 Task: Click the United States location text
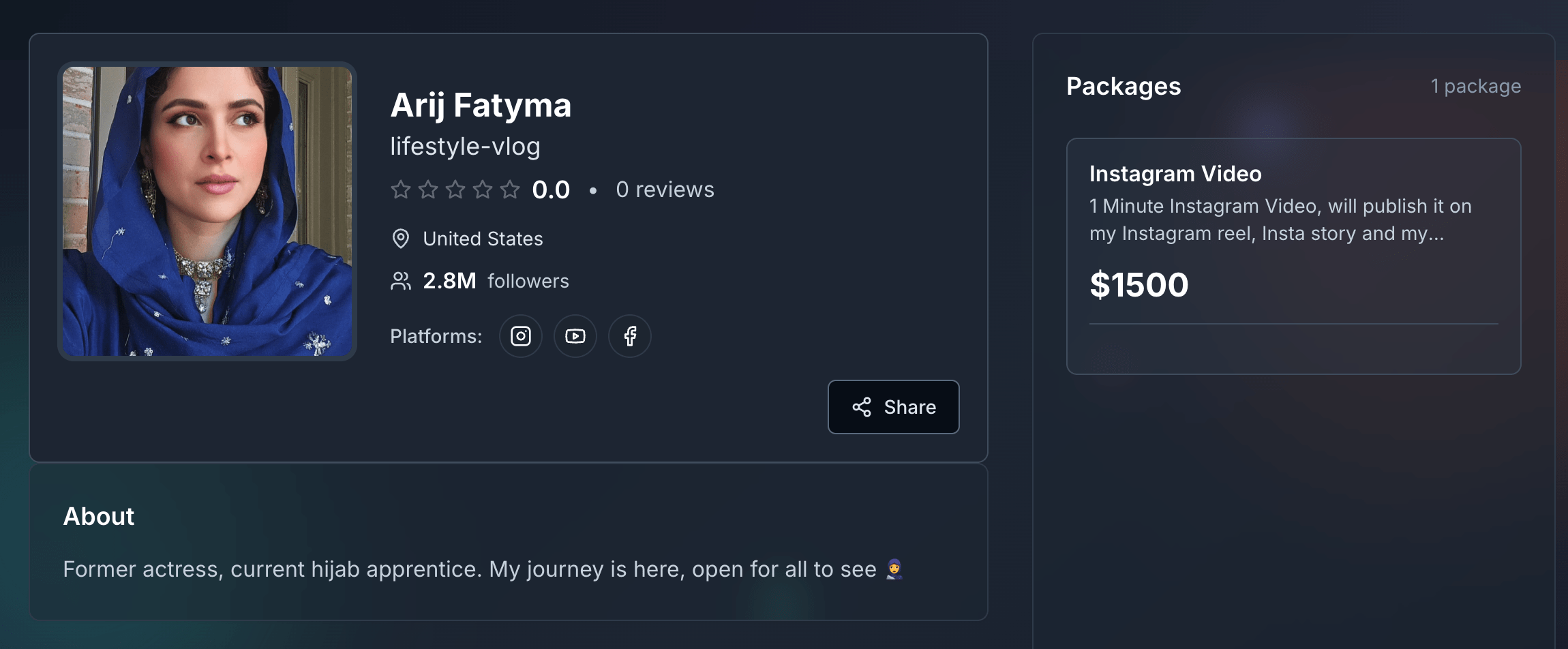[x=483, y=239]
